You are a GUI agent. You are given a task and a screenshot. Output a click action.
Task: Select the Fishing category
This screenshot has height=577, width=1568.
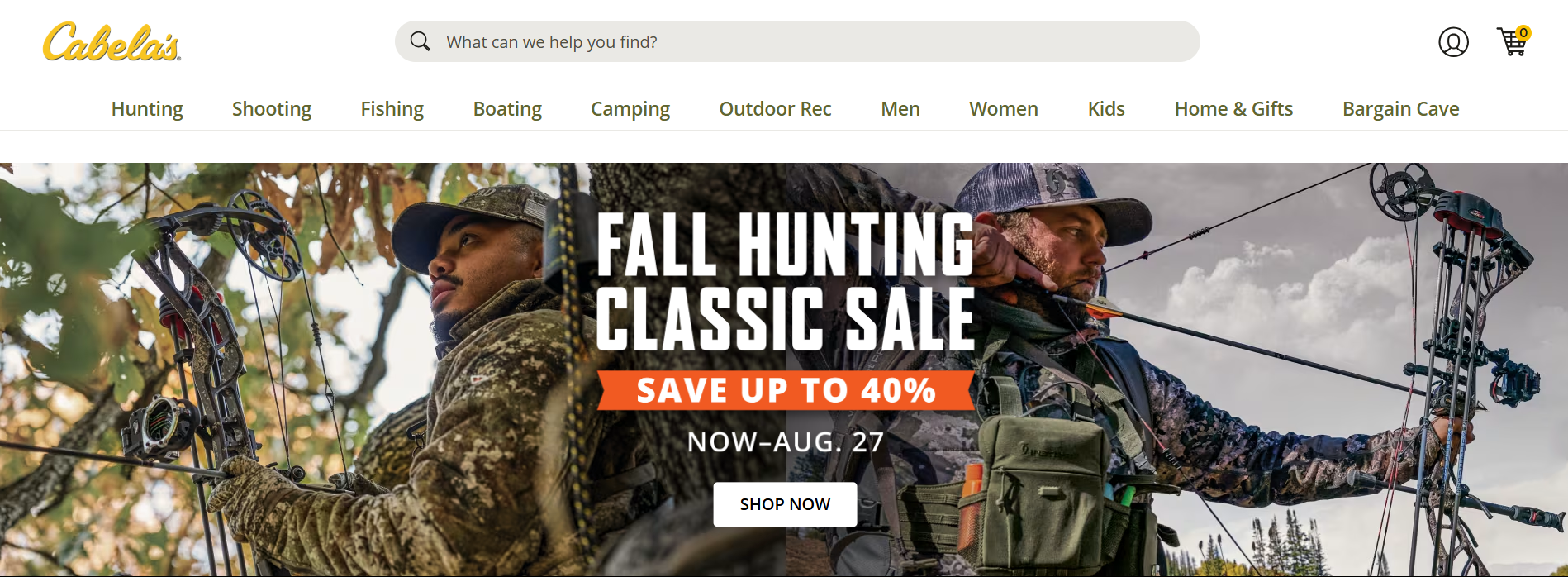[x=392, y=109]
